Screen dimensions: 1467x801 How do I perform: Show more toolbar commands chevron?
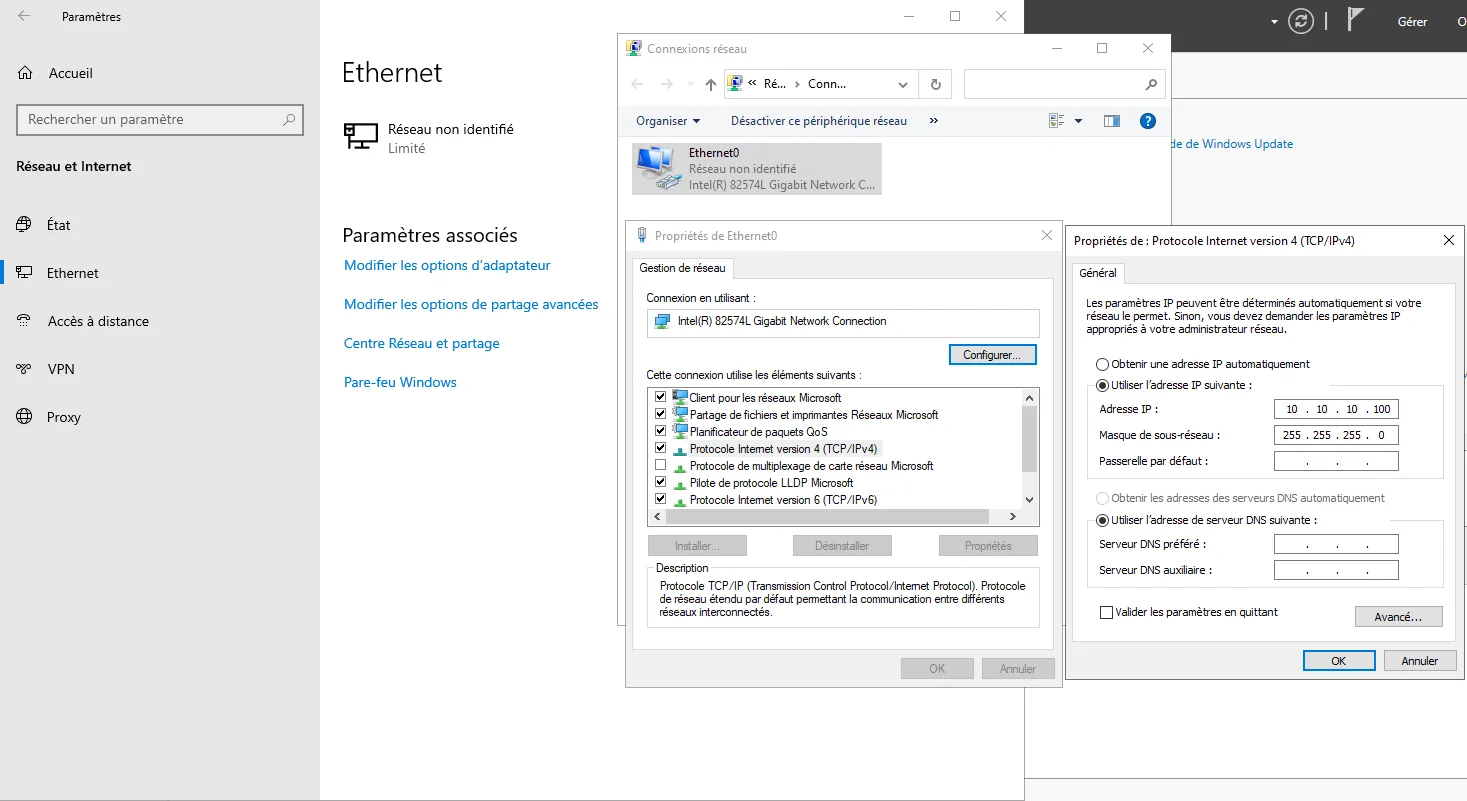934,121
